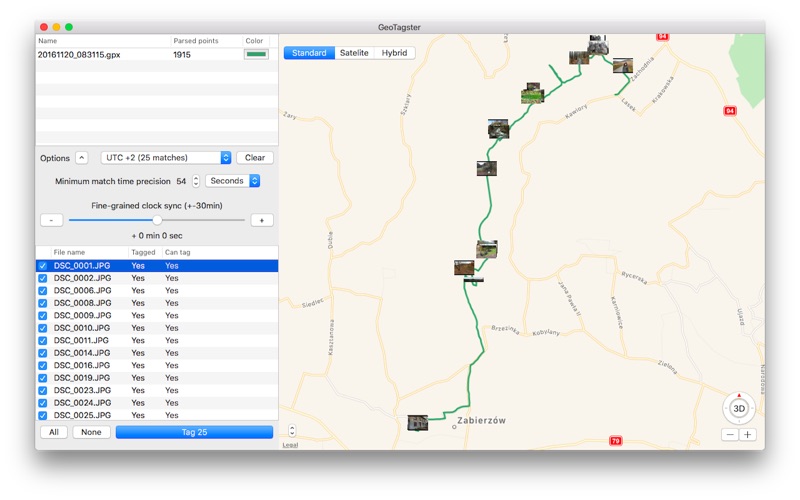Image resolution: width=800 pixels, height=500 pixels.
Task: Toggle checkbox for DSC_0010.JPG
Action: pyautogui.click(x=43, y=328)
